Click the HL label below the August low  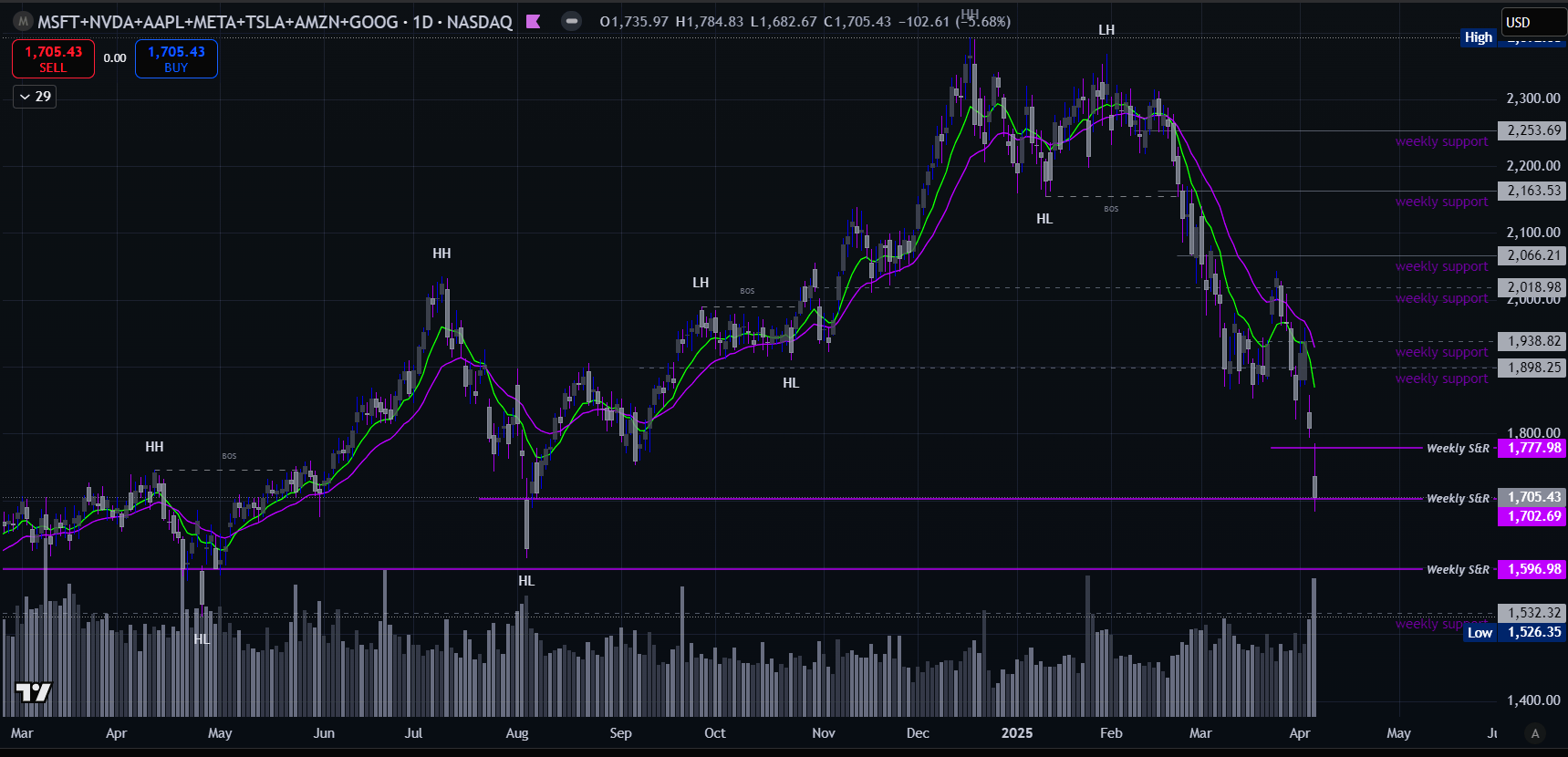526,581
